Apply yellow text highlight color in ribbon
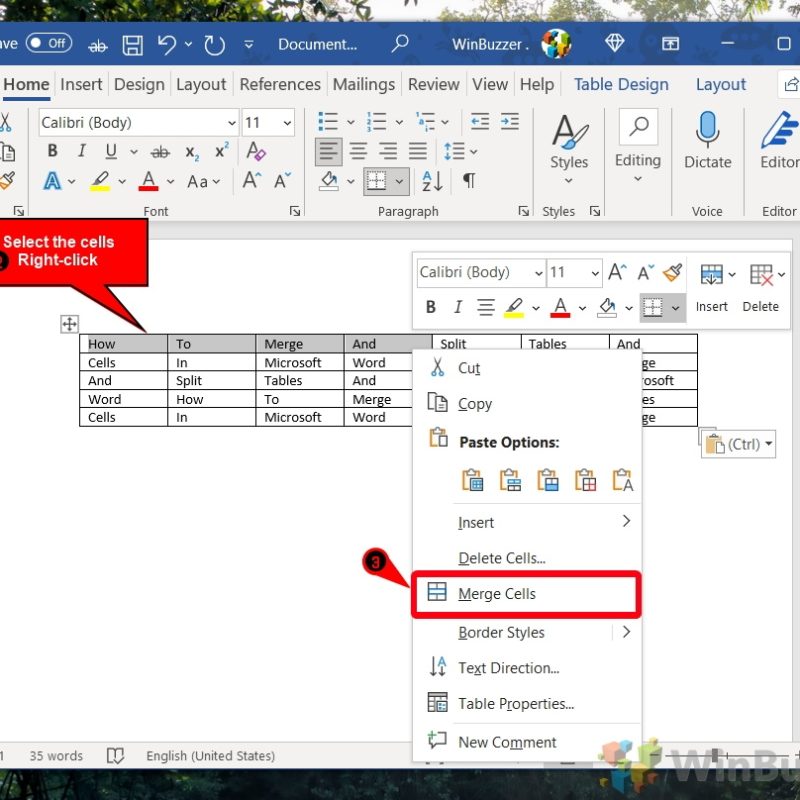The width and height of the screenshot is (800, 800). [100, 181]
